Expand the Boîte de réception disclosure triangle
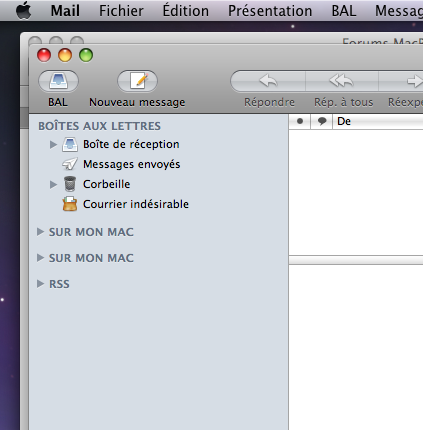This screenshot has height=430, width=423. [x=53, y=144]
